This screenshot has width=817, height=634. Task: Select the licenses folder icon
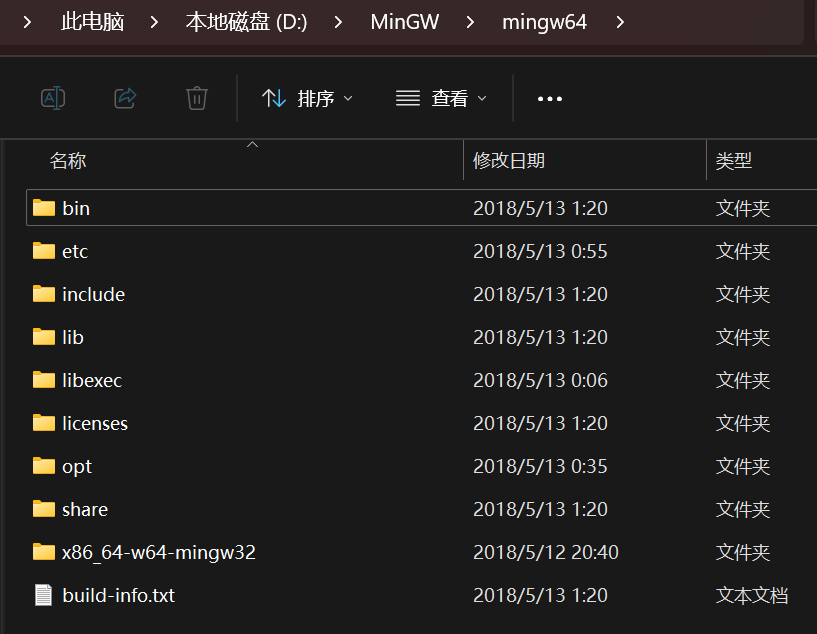click(x=44, y=422)
